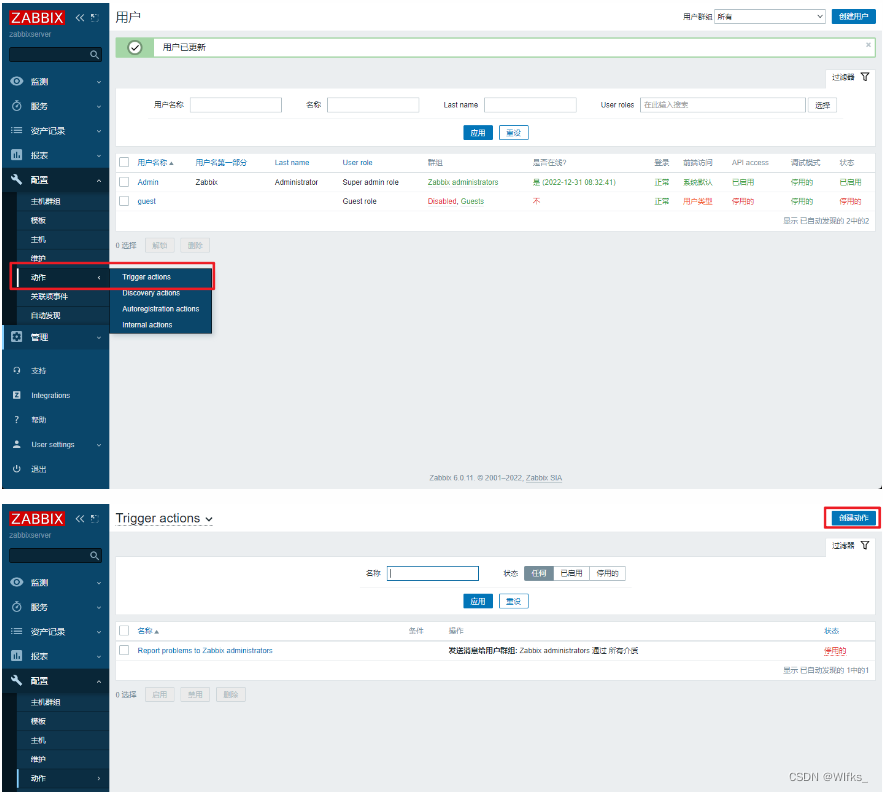
Task: Select the 已启用 status filter option
Action: tap(571, 573)
